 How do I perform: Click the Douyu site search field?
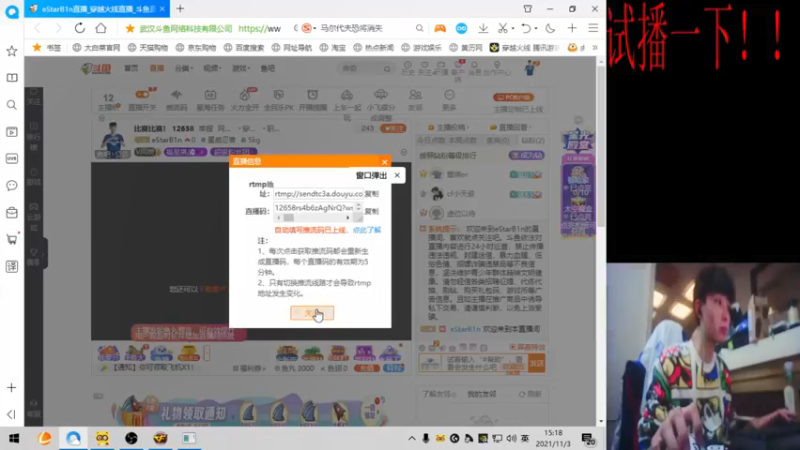coord(365,68)
